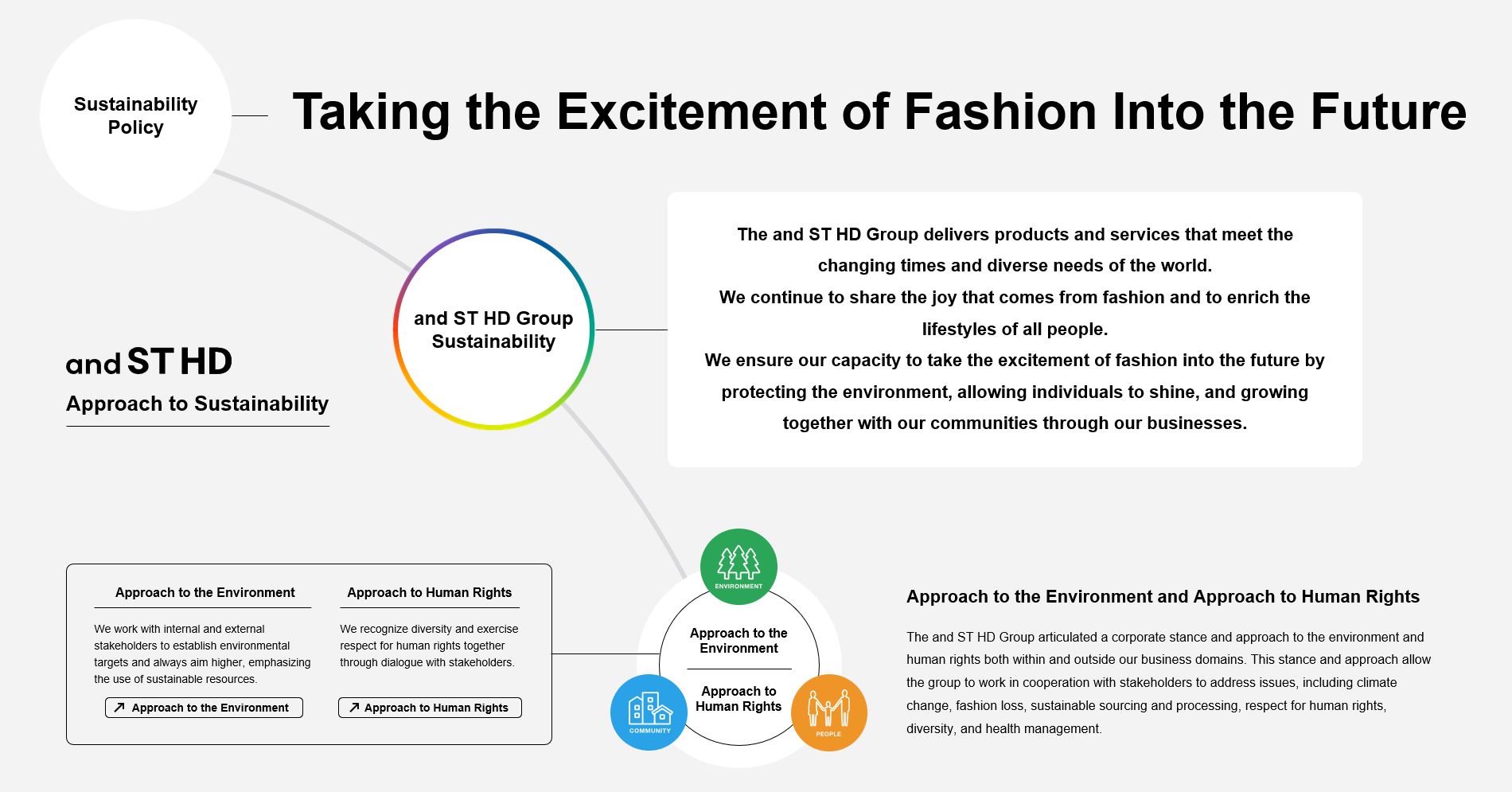Click the arrow icon in the Human Rights button
This screenshot has width=1512, height=792.
354,708
